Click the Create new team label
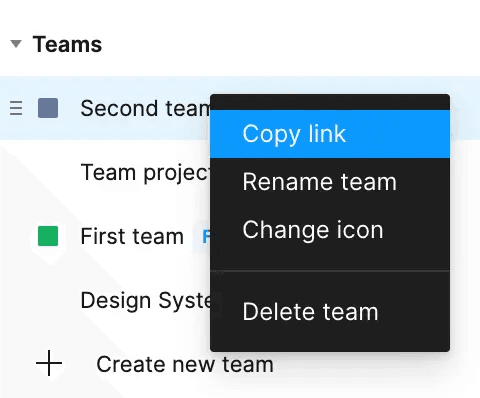480x398 pixels. 185,364
